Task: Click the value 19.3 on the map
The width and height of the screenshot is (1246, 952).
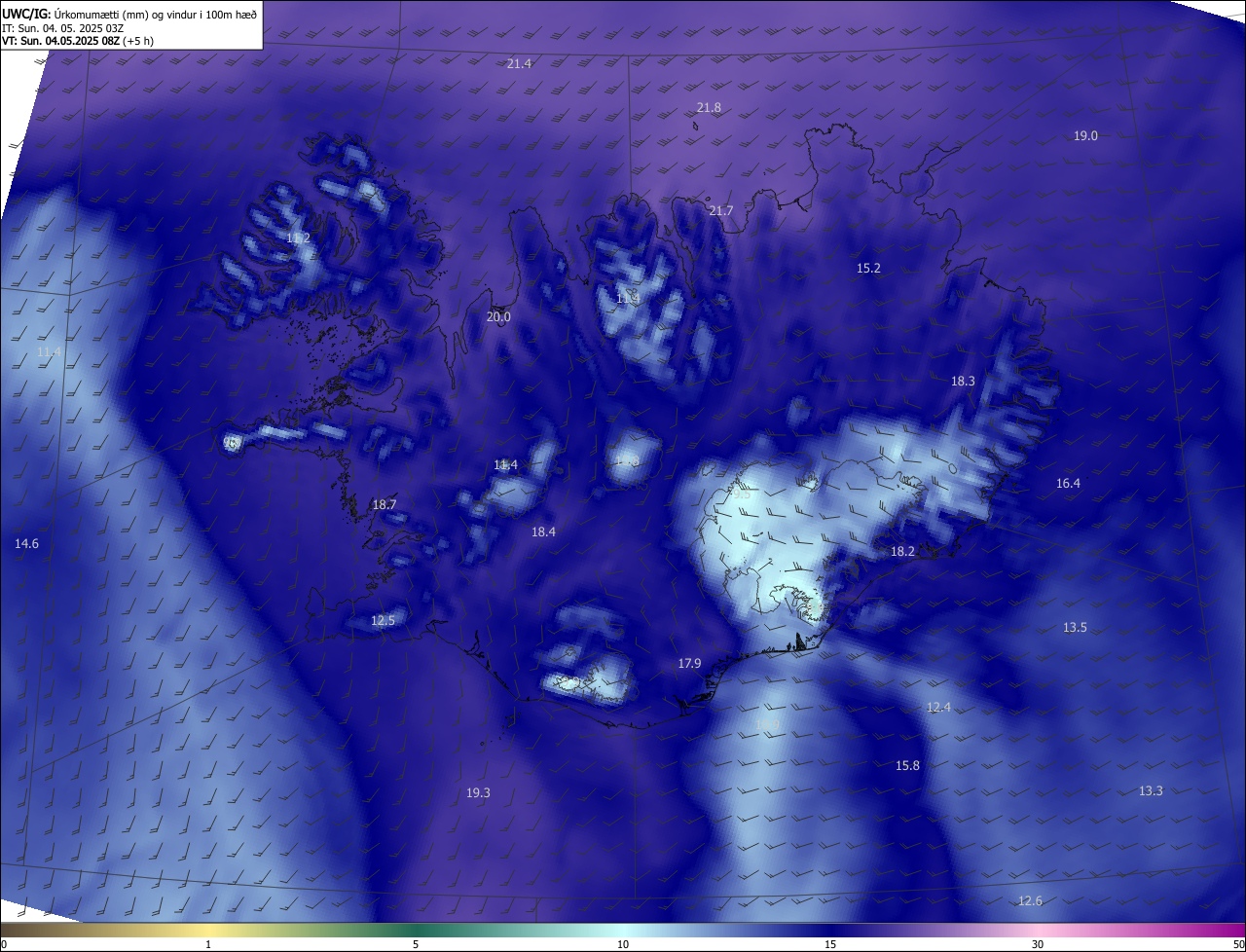Action: click(478, 792)
